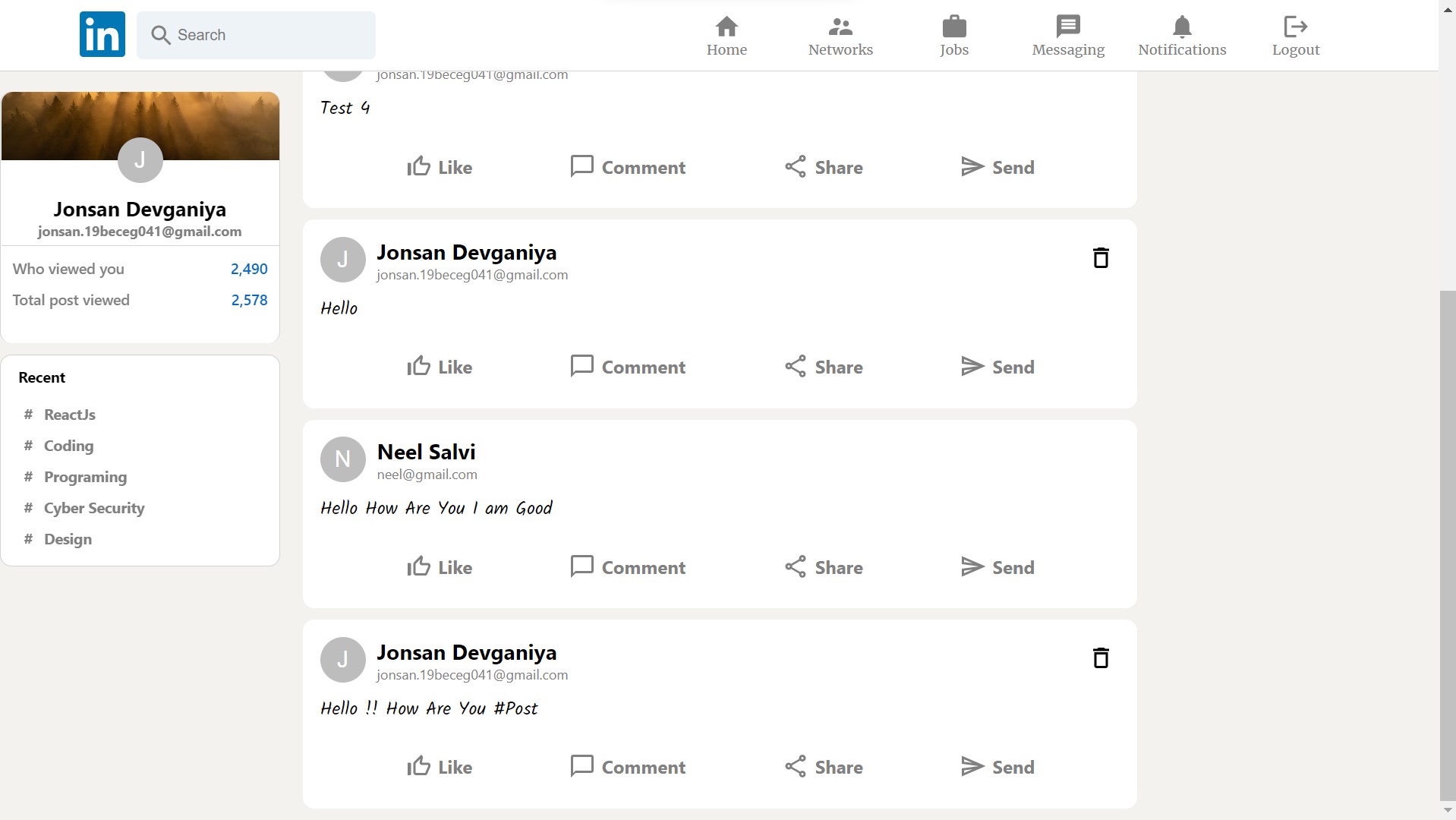Open Jonsan Devganiya's profile avatar
The width and height of the screenshot is (1456, 820).
coord(140,160)
